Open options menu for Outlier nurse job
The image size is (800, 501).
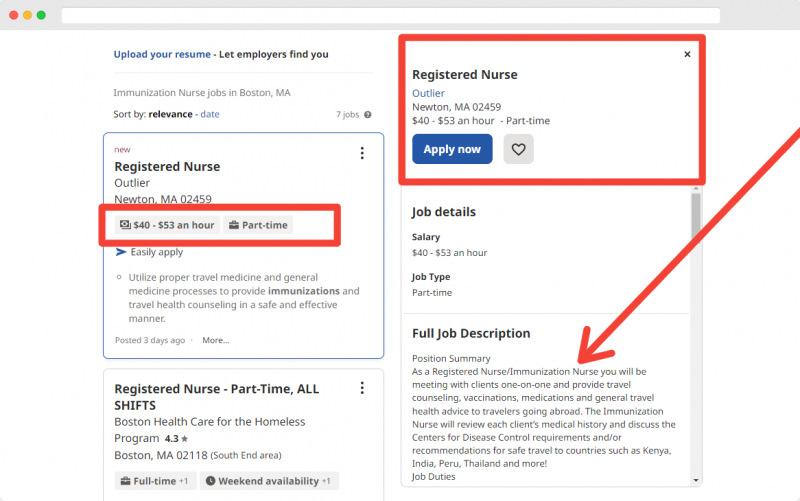pyautogui.click(x=362, y=153)
